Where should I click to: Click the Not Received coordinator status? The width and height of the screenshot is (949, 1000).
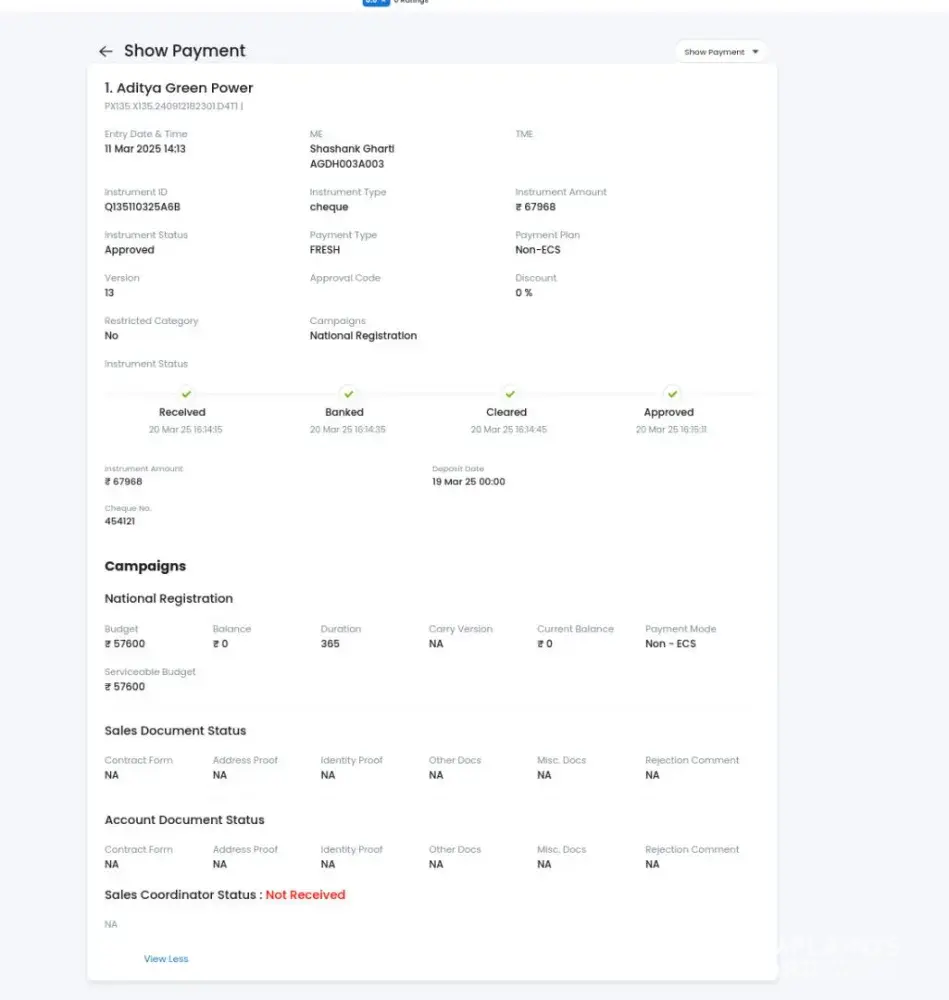[305, 895]
